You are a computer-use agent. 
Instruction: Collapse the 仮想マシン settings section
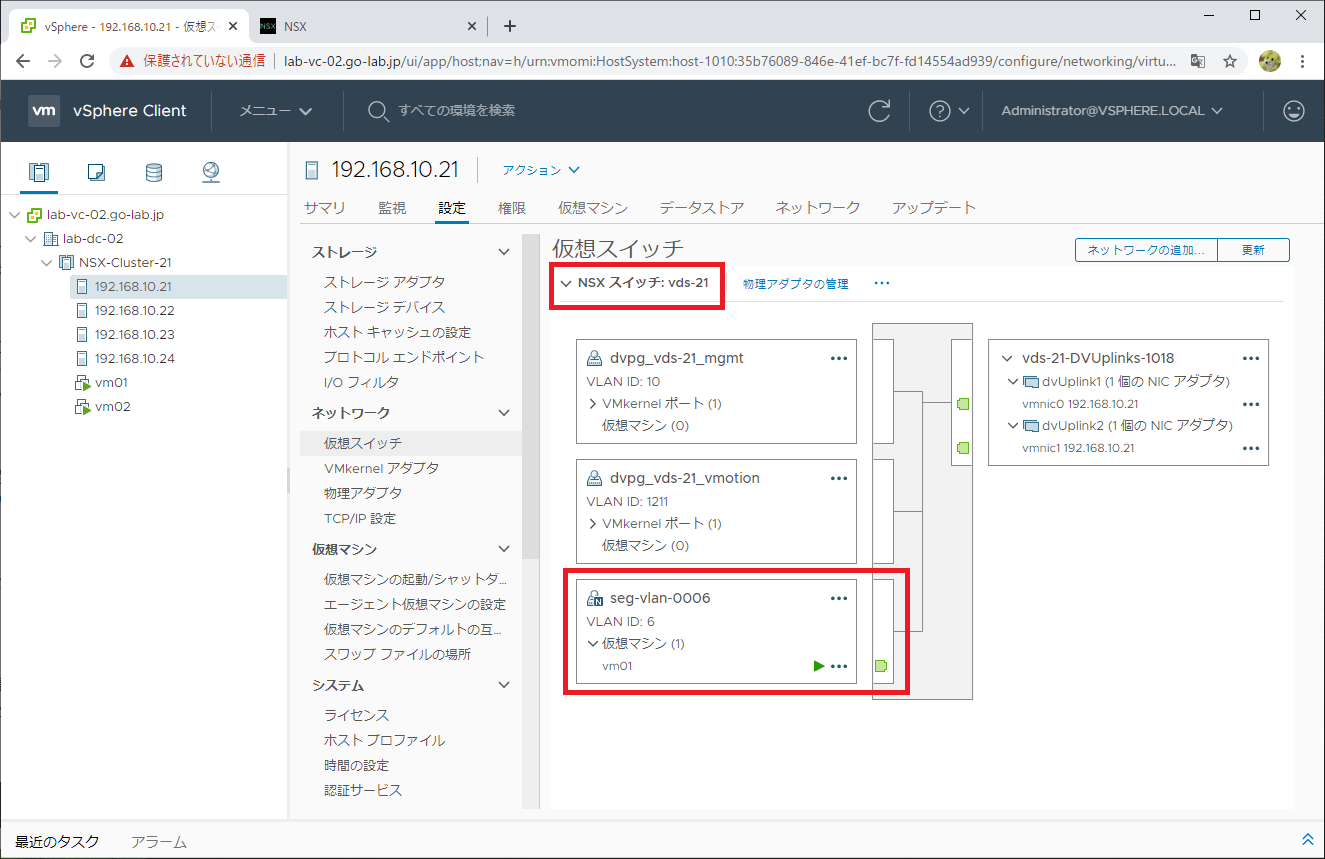(x=504, y=549)
